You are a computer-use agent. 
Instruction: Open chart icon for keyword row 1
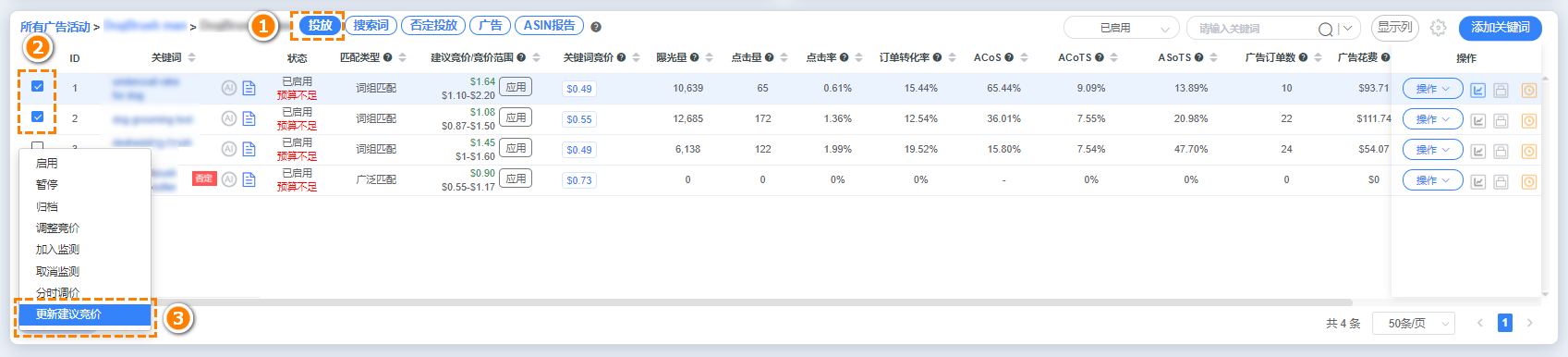[x=1478, y=91]
